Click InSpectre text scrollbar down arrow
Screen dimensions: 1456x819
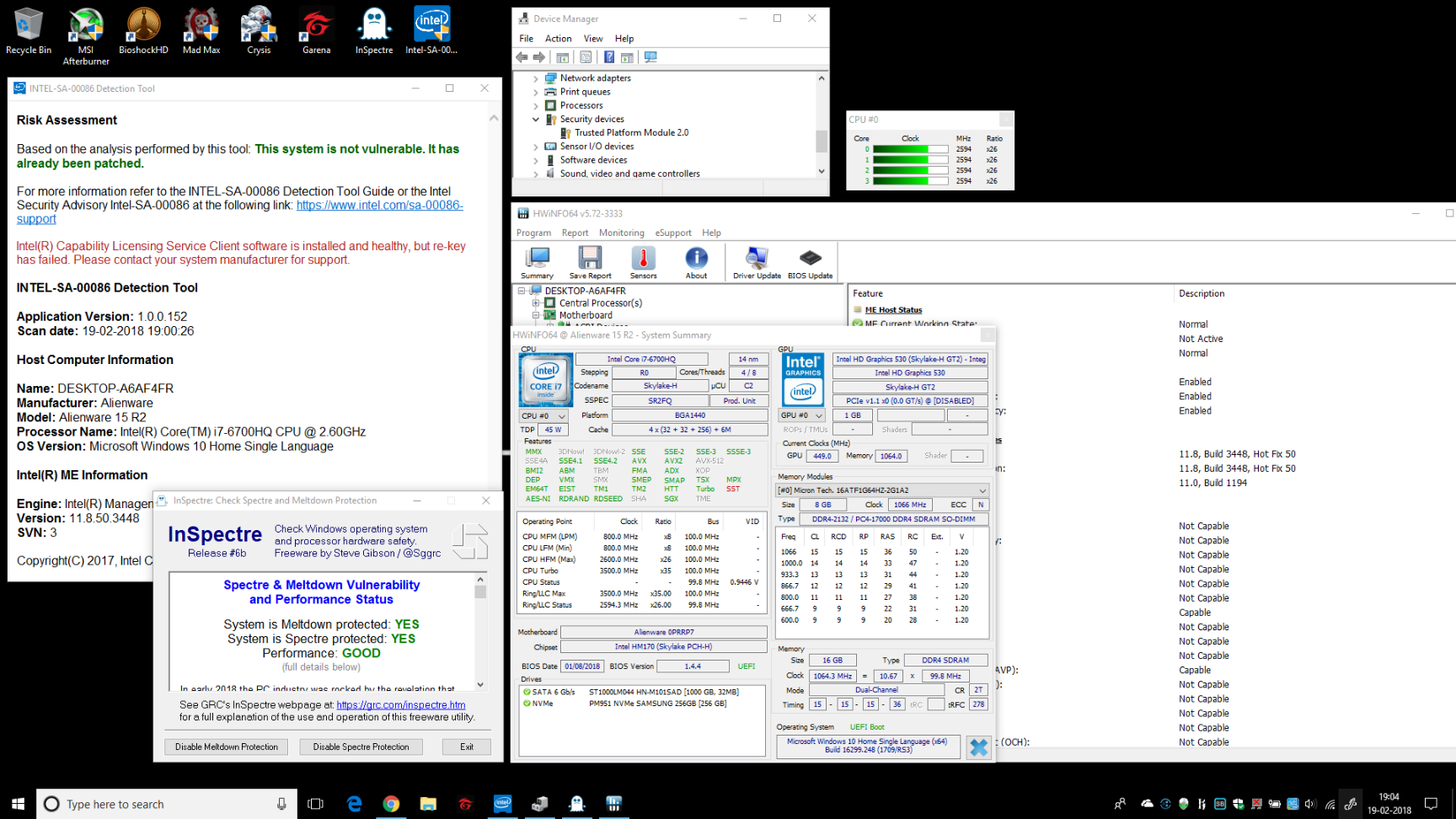pos(480,685)
